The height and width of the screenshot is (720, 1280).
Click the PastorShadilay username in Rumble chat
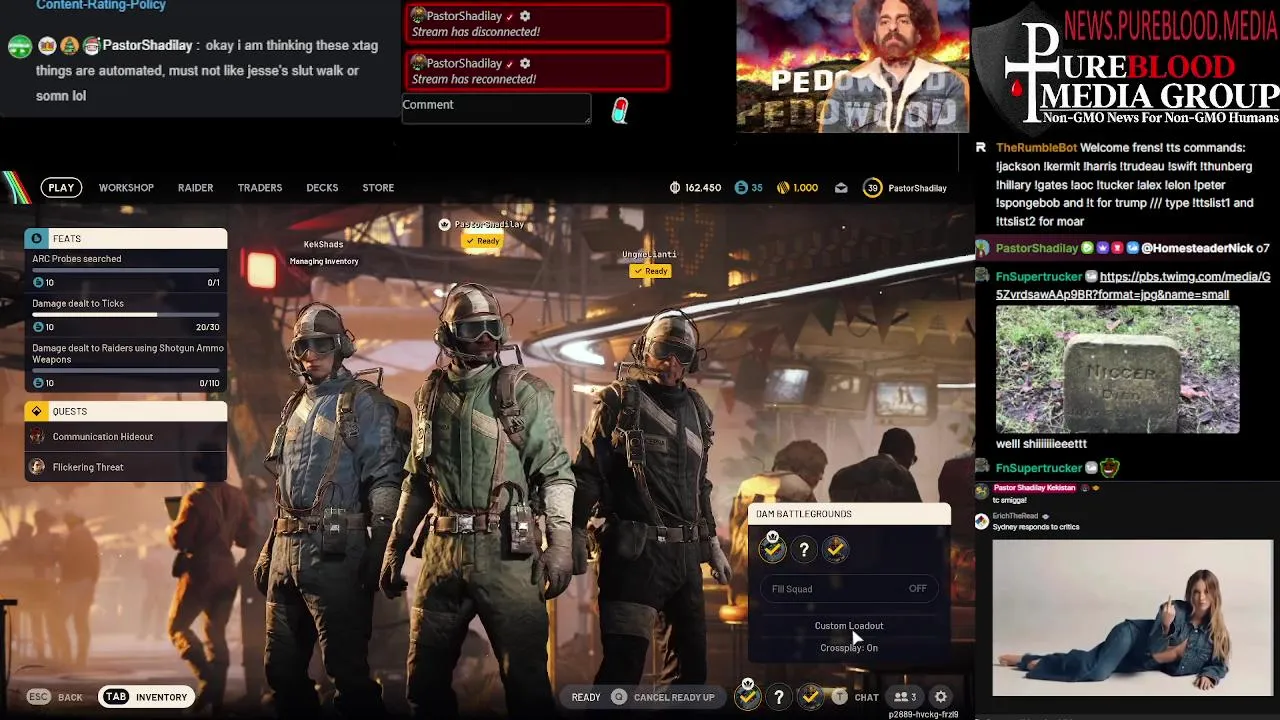1037,248
